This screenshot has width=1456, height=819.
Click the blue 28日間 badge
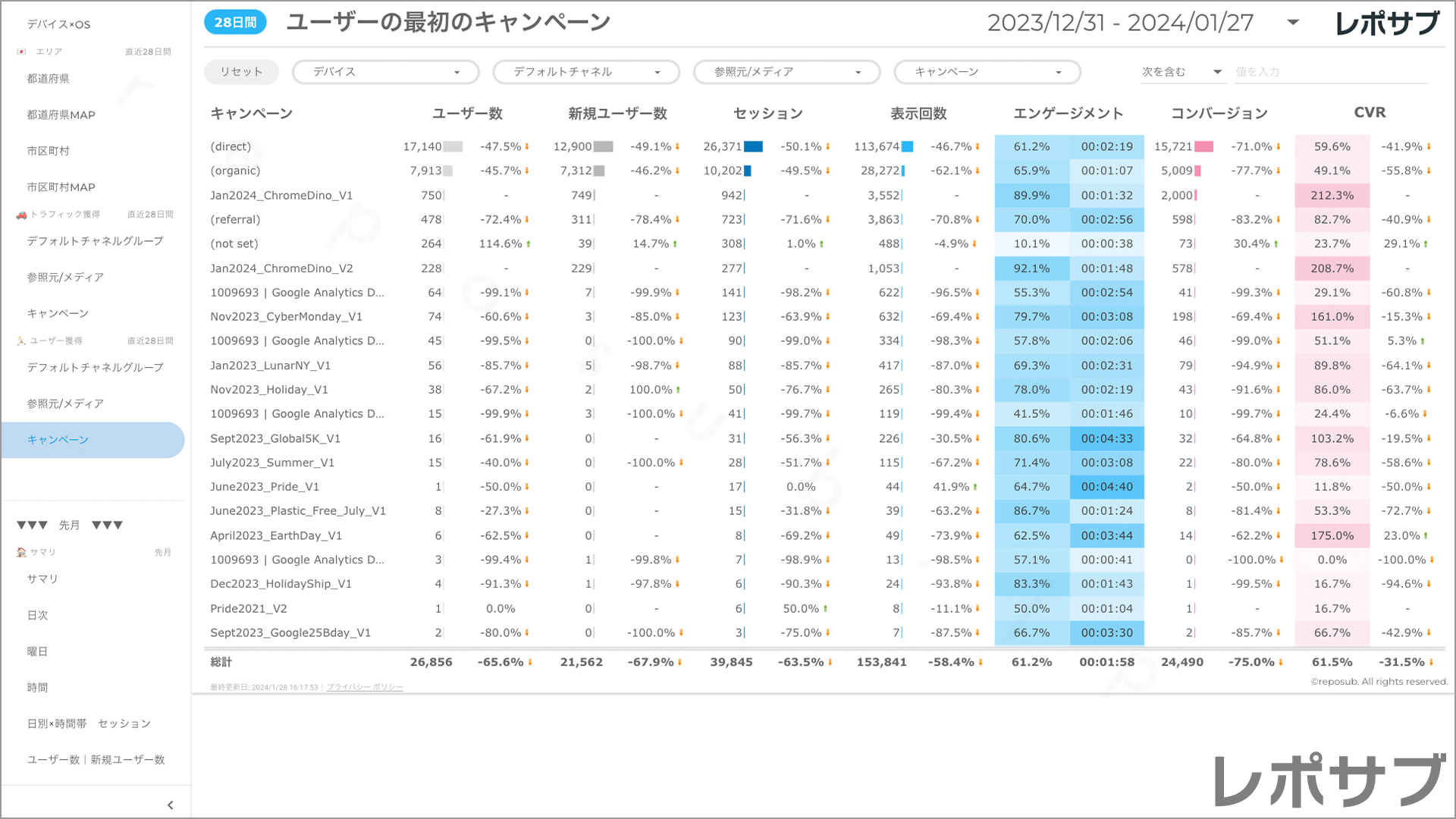(x=235, y=23)
